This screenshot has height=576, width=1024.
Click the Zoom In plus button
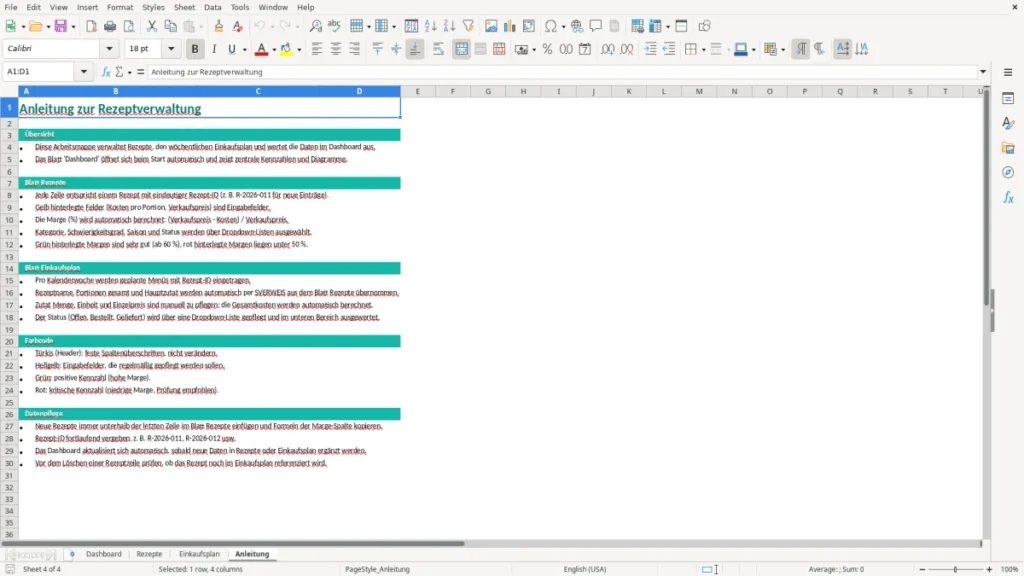point(989,569)
